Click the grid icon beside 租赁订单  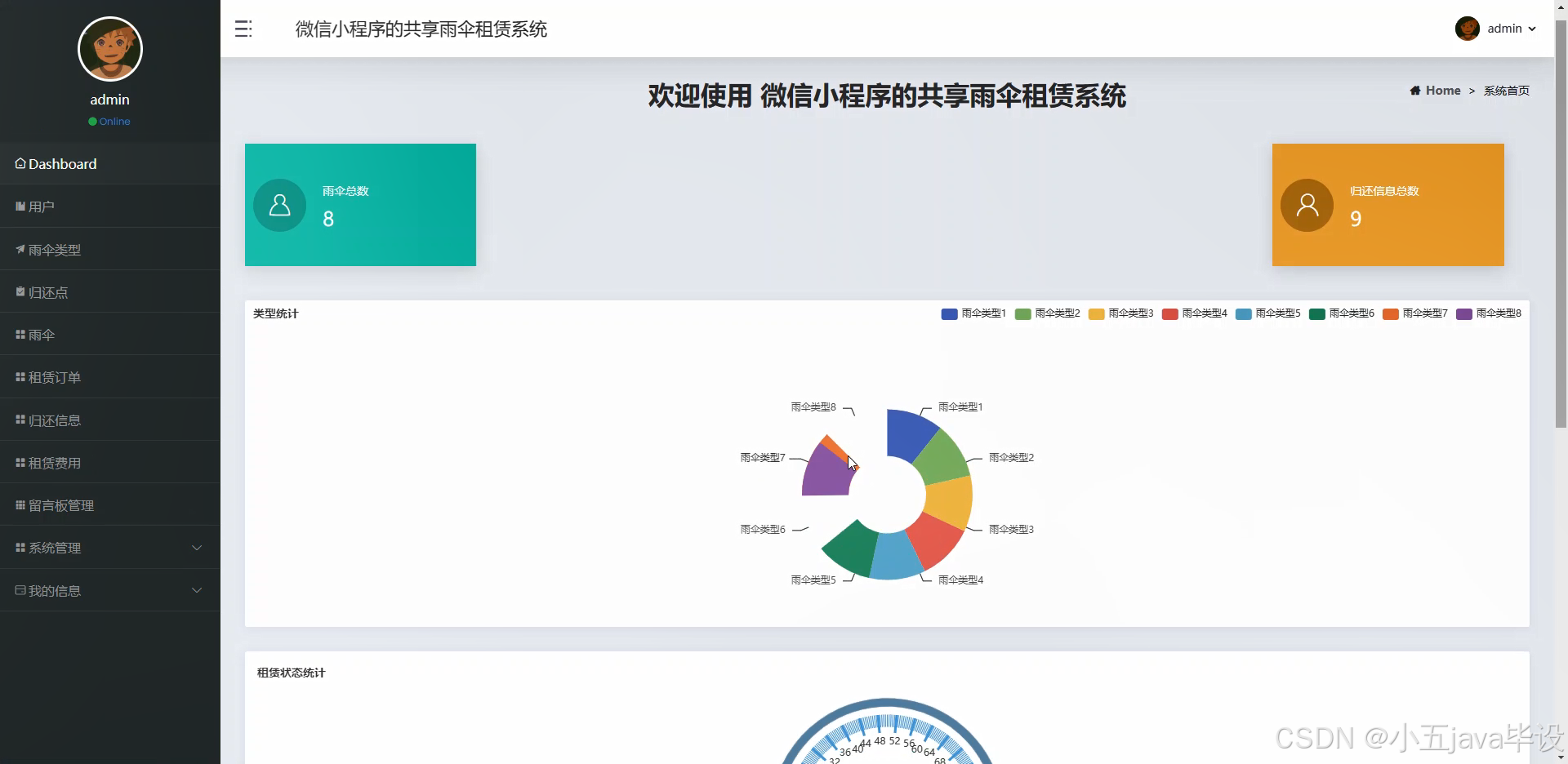pyautogui.click(x=20, y=376)
